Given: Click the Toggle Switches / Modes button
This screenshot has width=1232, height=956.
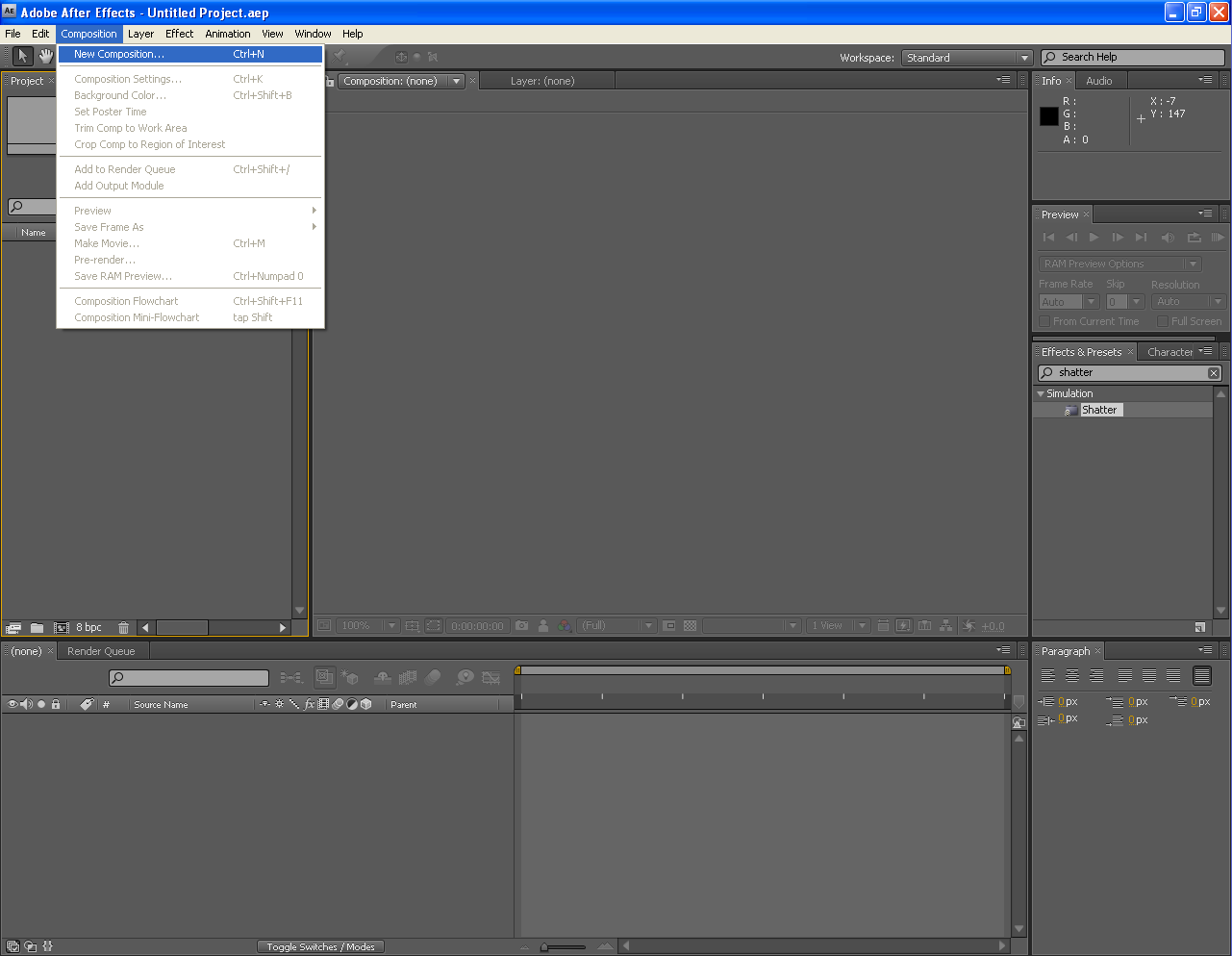Looking at the screenshot, I should [x=320, y=946].
